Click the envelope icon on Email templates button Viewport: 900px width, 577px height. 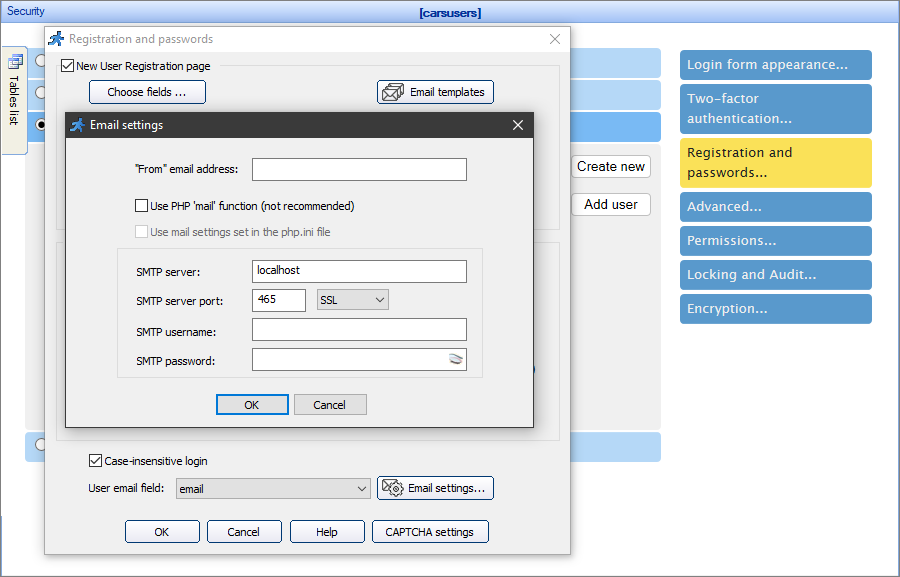tap(390, 91)
